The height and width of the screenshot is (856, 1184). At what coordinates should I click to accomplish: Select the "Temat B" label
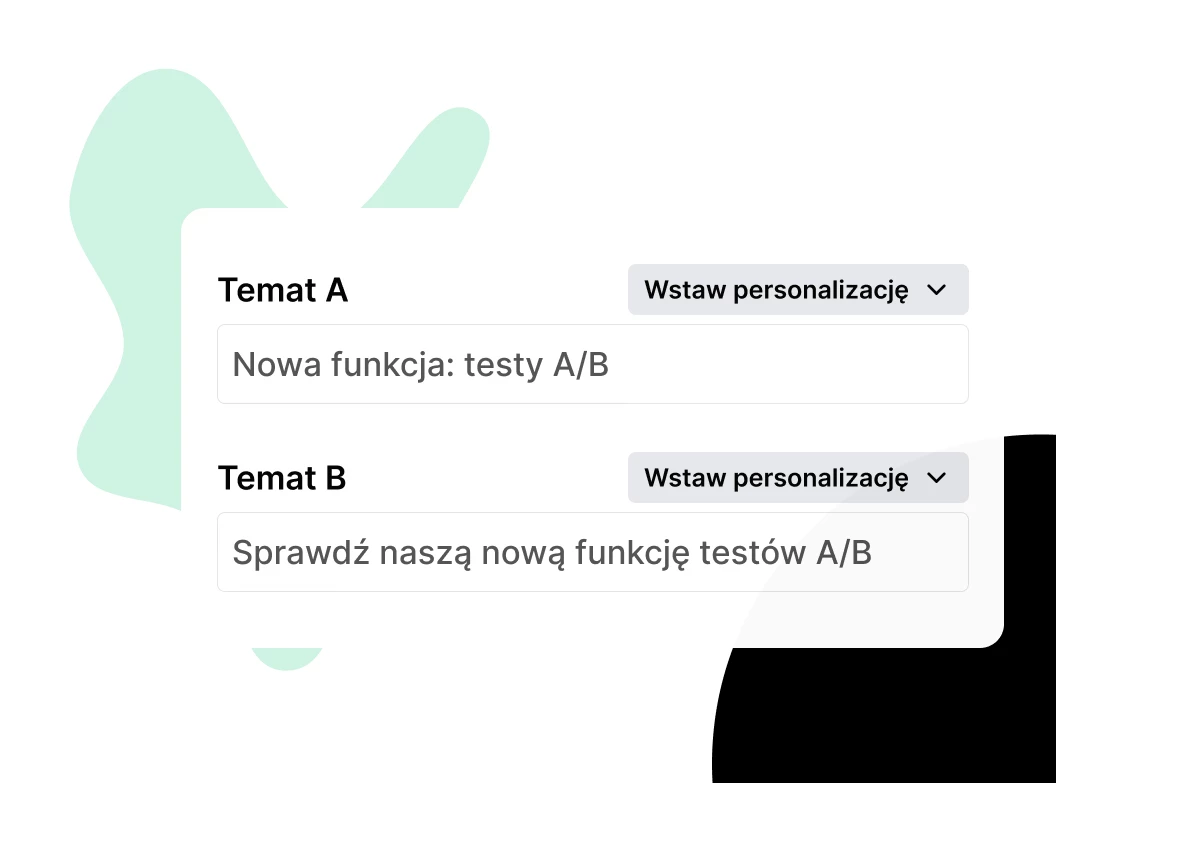pyautogui.click(x=282, y=478)
